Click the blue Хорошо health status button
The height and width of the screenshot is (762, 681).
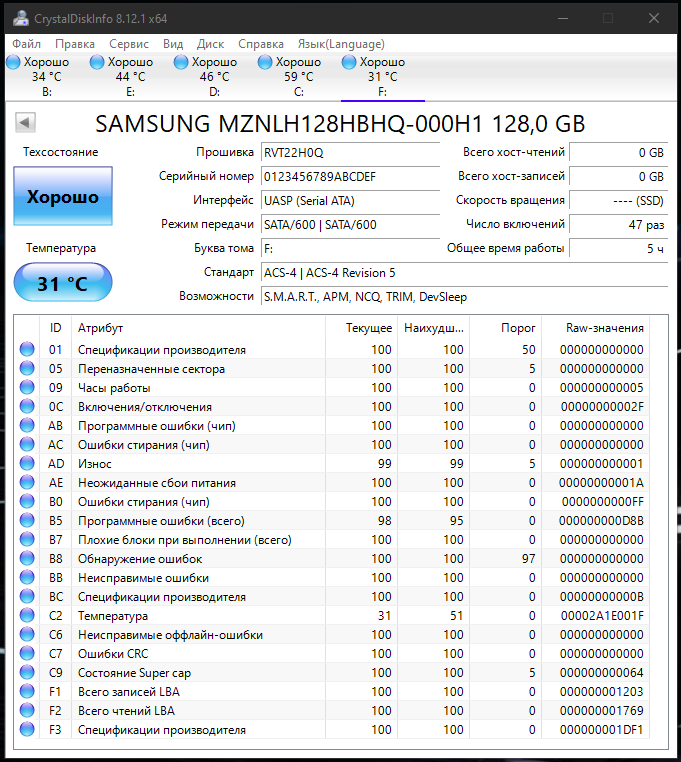click(x=63, y=197)
